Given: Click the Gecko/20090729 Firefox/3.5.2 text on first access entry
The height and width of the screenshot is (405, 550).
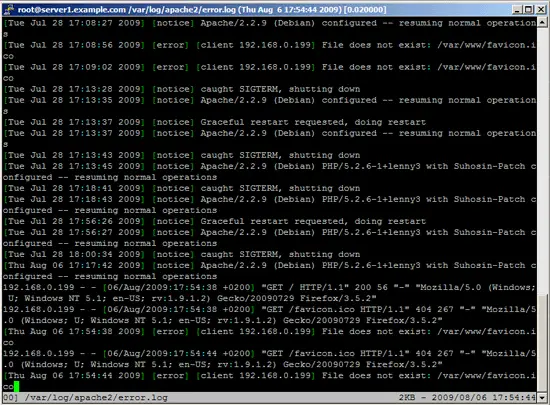Looking at the screenshot, I should (297, 298).
